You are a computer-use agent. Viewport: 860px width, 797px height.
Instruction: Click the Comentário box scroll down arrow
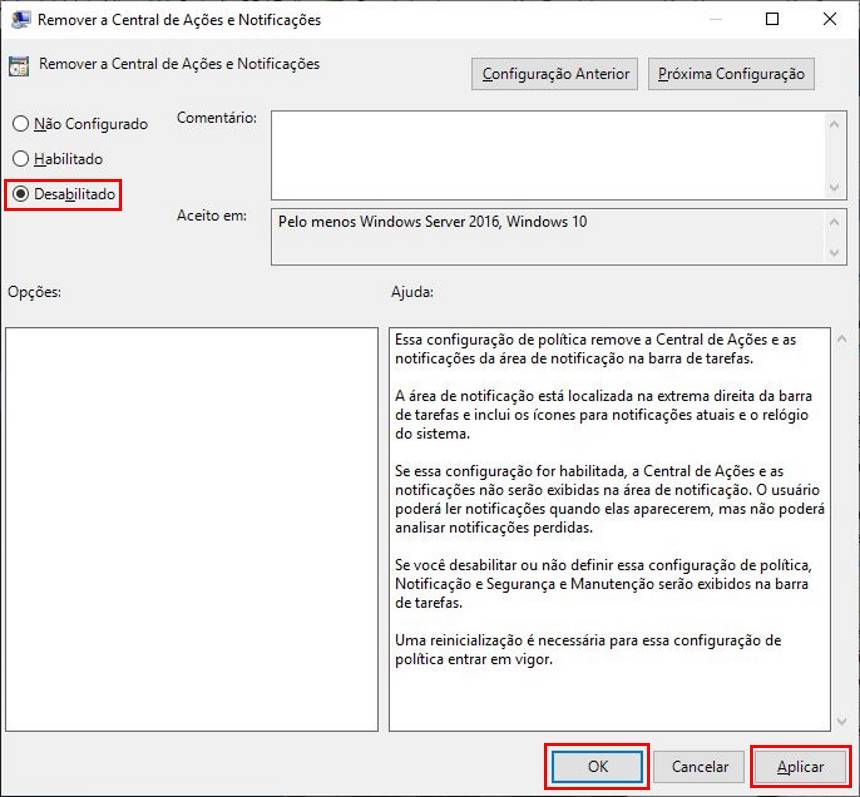click(x=834, y=188)
